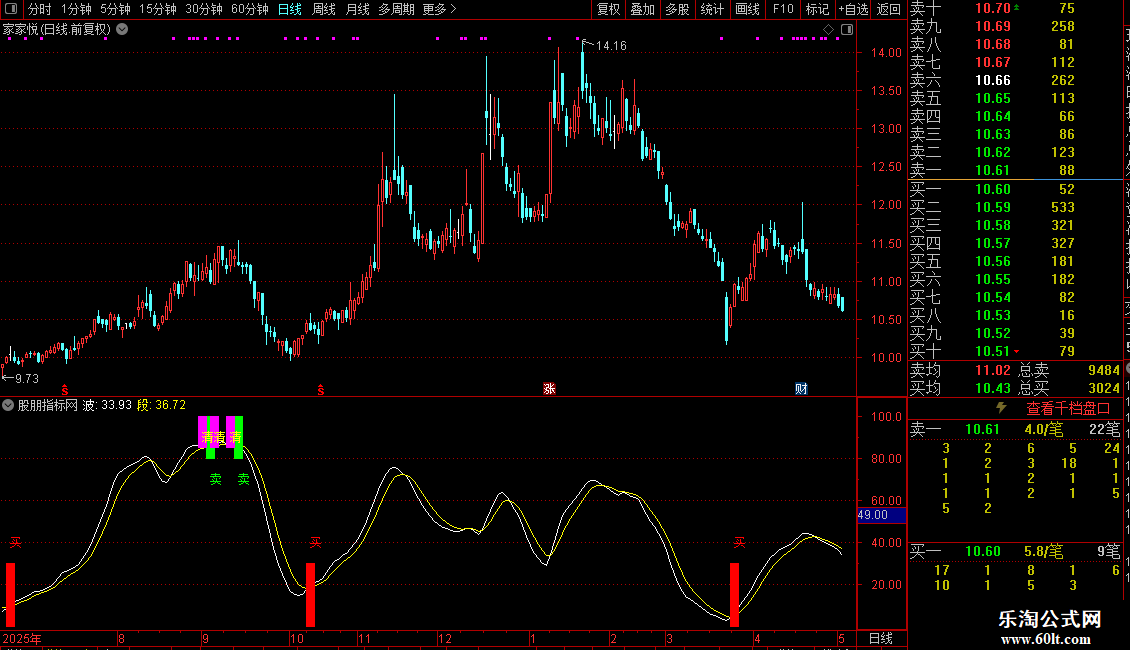Viewport: 1130px width, 650px height.
Task: Open the 统计 statistics button
Action: pos(712,9)
